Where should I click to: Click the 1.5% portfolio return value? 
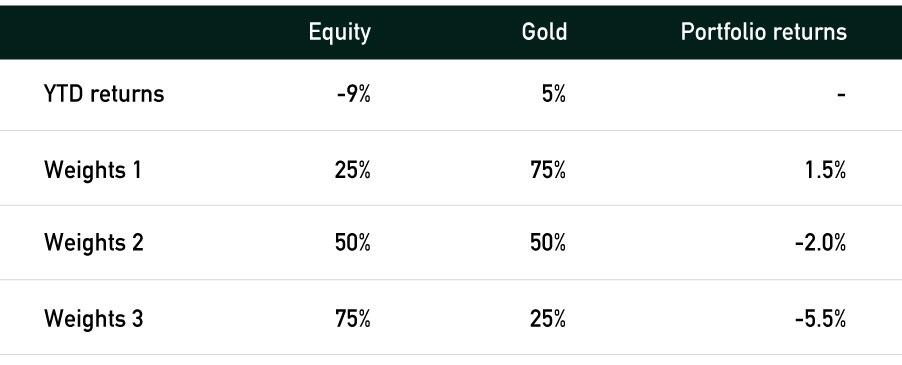pyautogui.click(x=825, y=170)
